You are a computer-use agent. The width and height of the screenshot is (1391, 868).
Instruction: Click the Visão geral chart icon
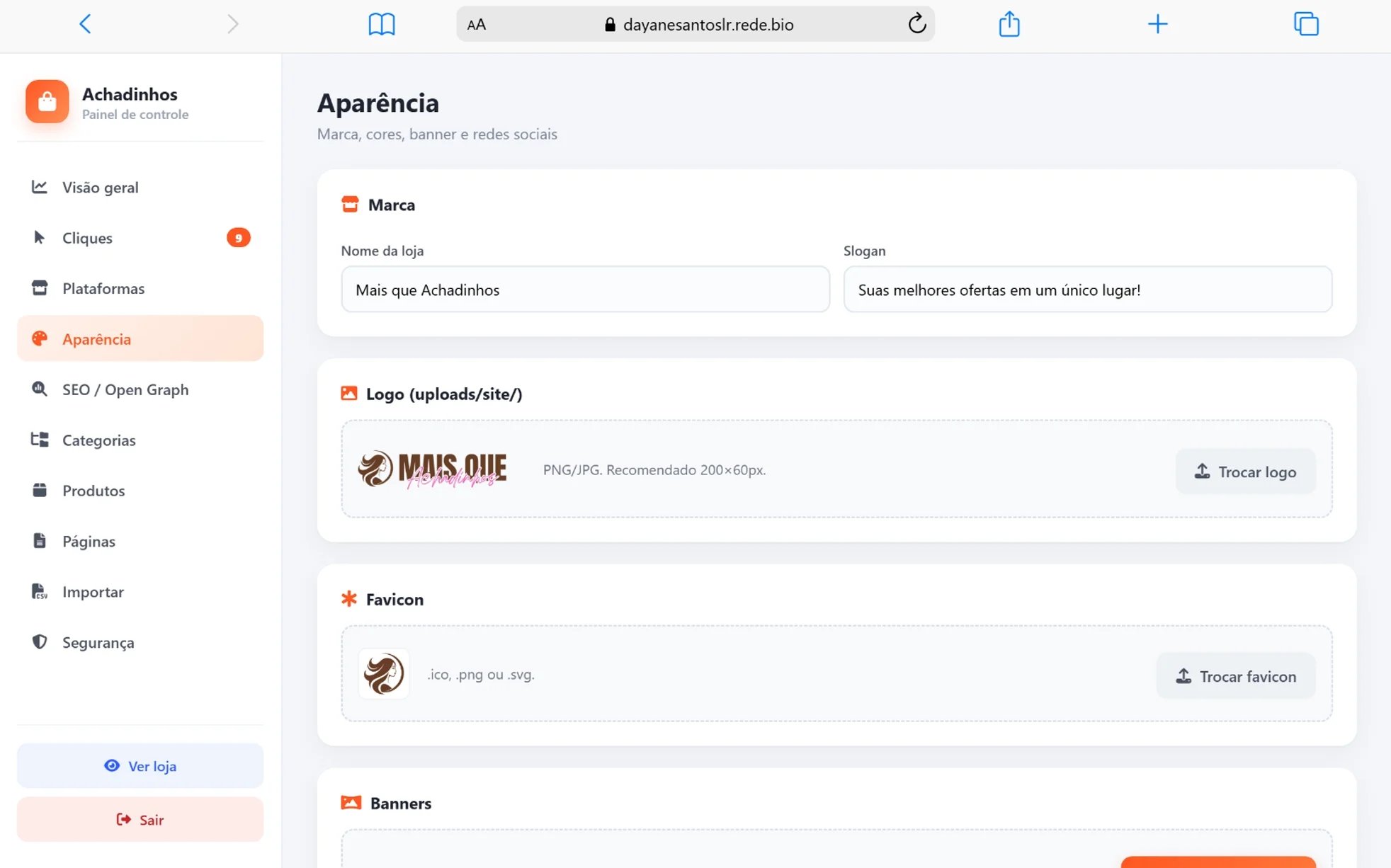coord(40,187)
